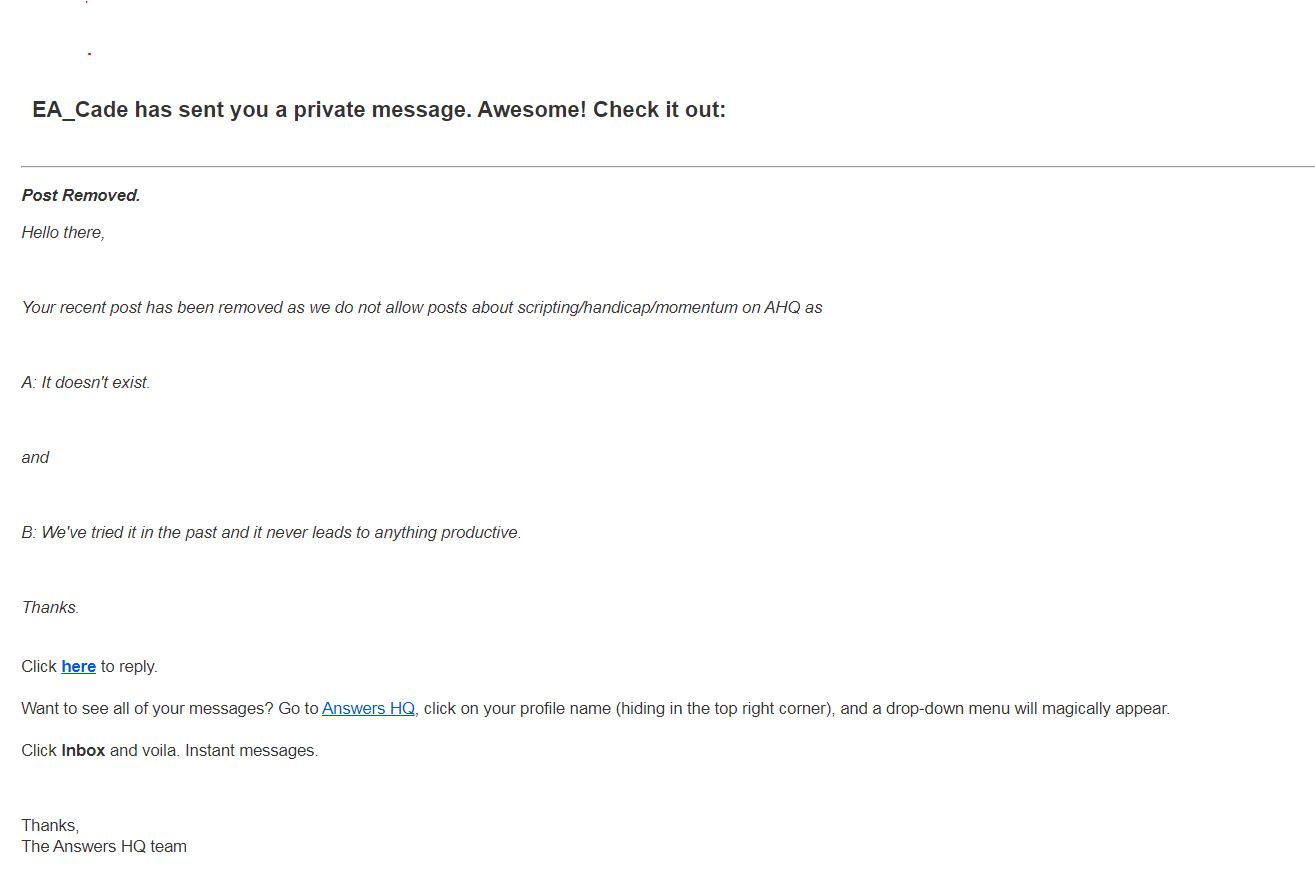Select the "A: It doesn't exist." line
This screenshot has height=887, width=1315.
(x=86, y=382)
